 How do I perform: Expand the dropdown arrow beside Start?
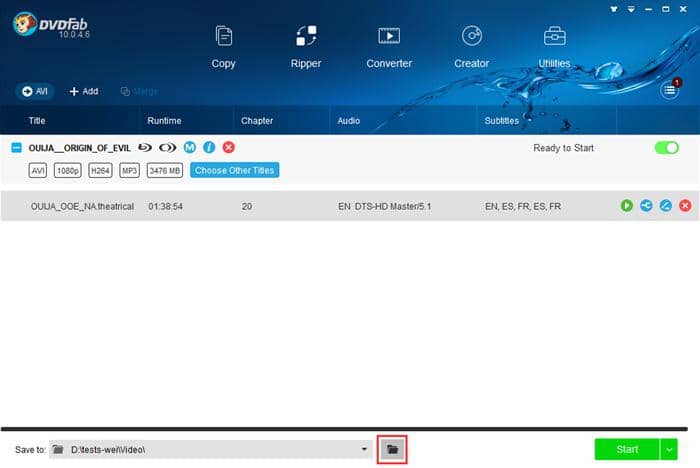(x=669, y=449)
